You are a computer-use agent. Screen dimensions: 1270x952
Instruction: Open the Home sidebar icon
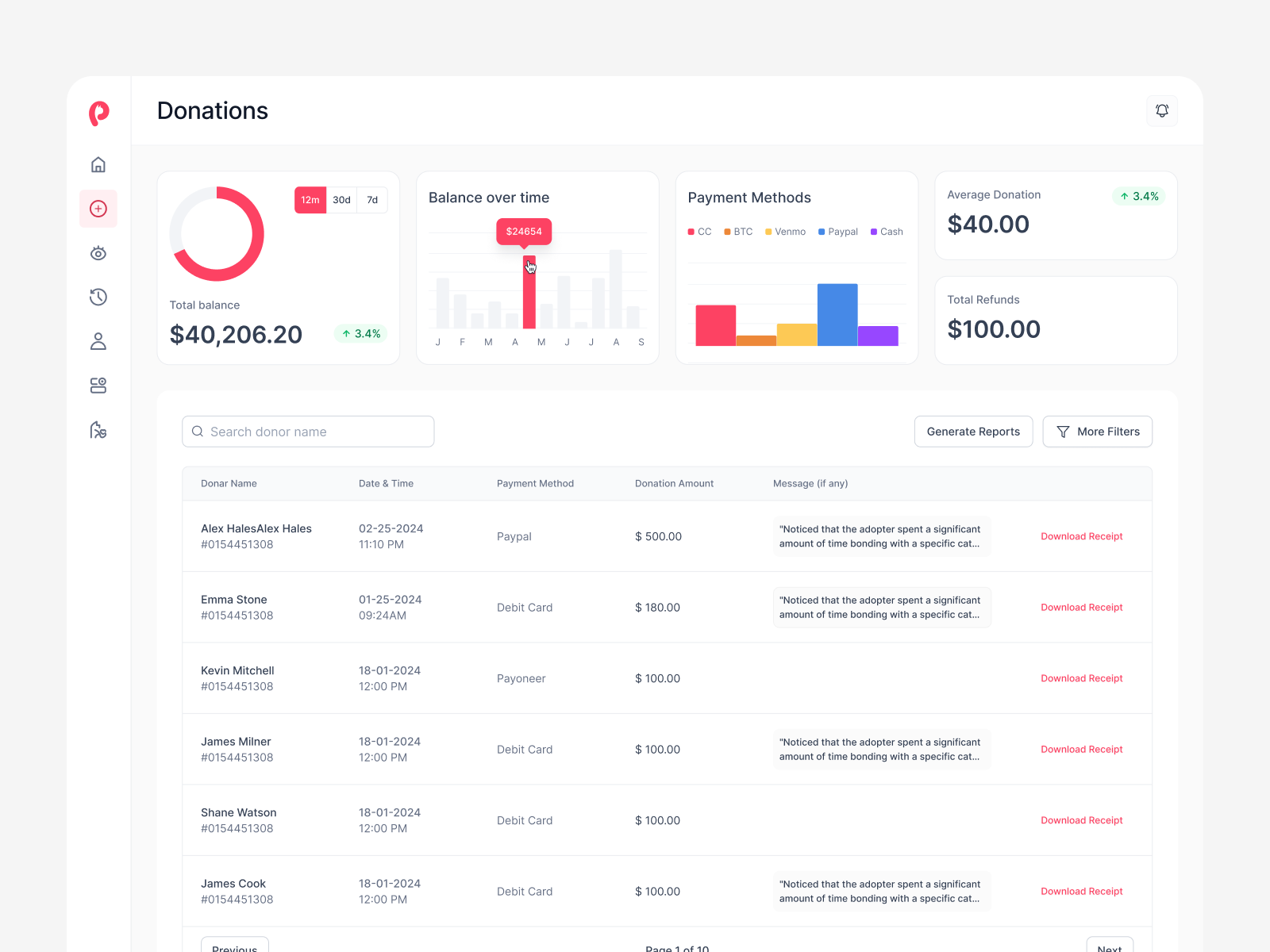click(98, 164)
